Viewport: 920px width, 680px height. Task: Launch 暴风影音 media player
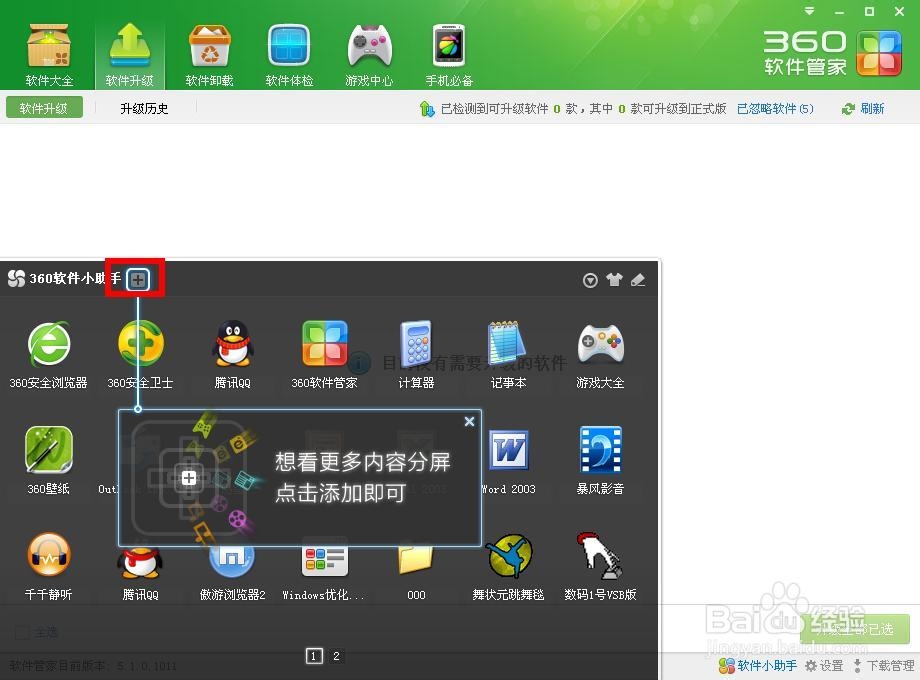pyautogui.click(x=600, y=461)
